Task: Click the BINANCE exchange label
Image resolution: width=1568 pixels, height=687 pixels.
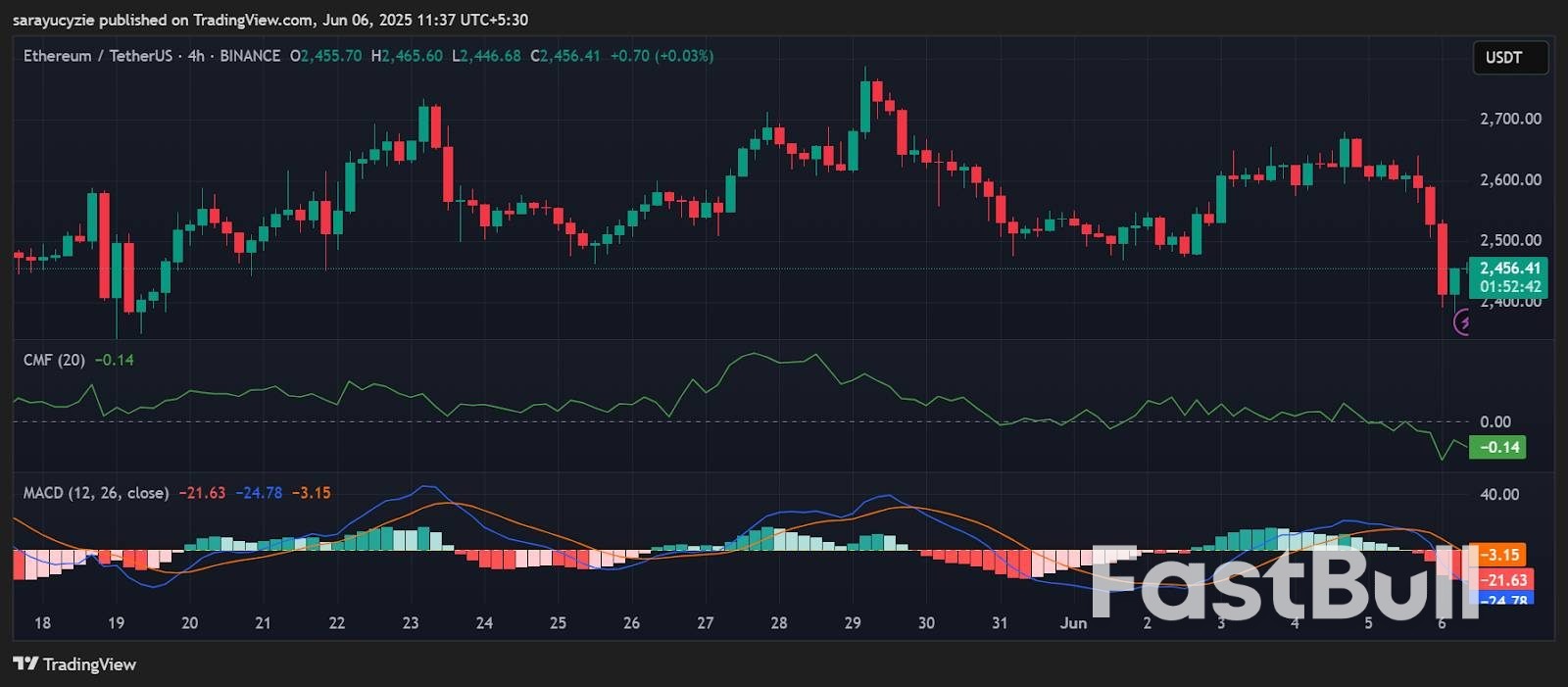Action: coord(250,56)
